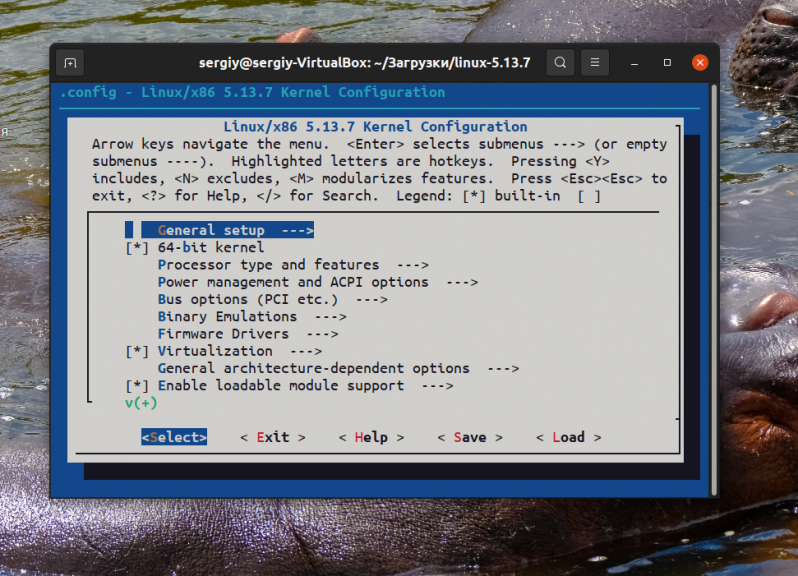Toggle the 64-bit kernel checkbox
Image resolution: width=798 pixels, height=576 pixels.
(137, 248)
